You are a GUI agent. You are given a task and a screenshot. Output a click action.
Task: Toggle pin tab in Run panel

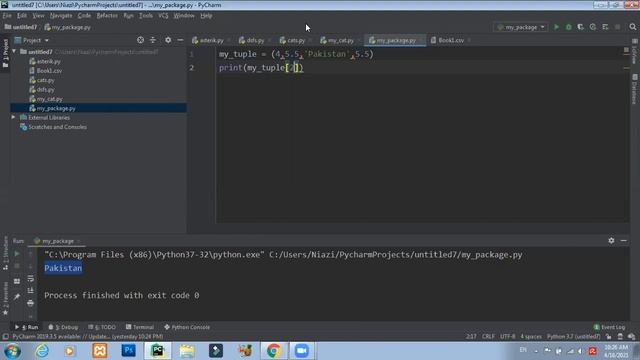tap(17, 297)
